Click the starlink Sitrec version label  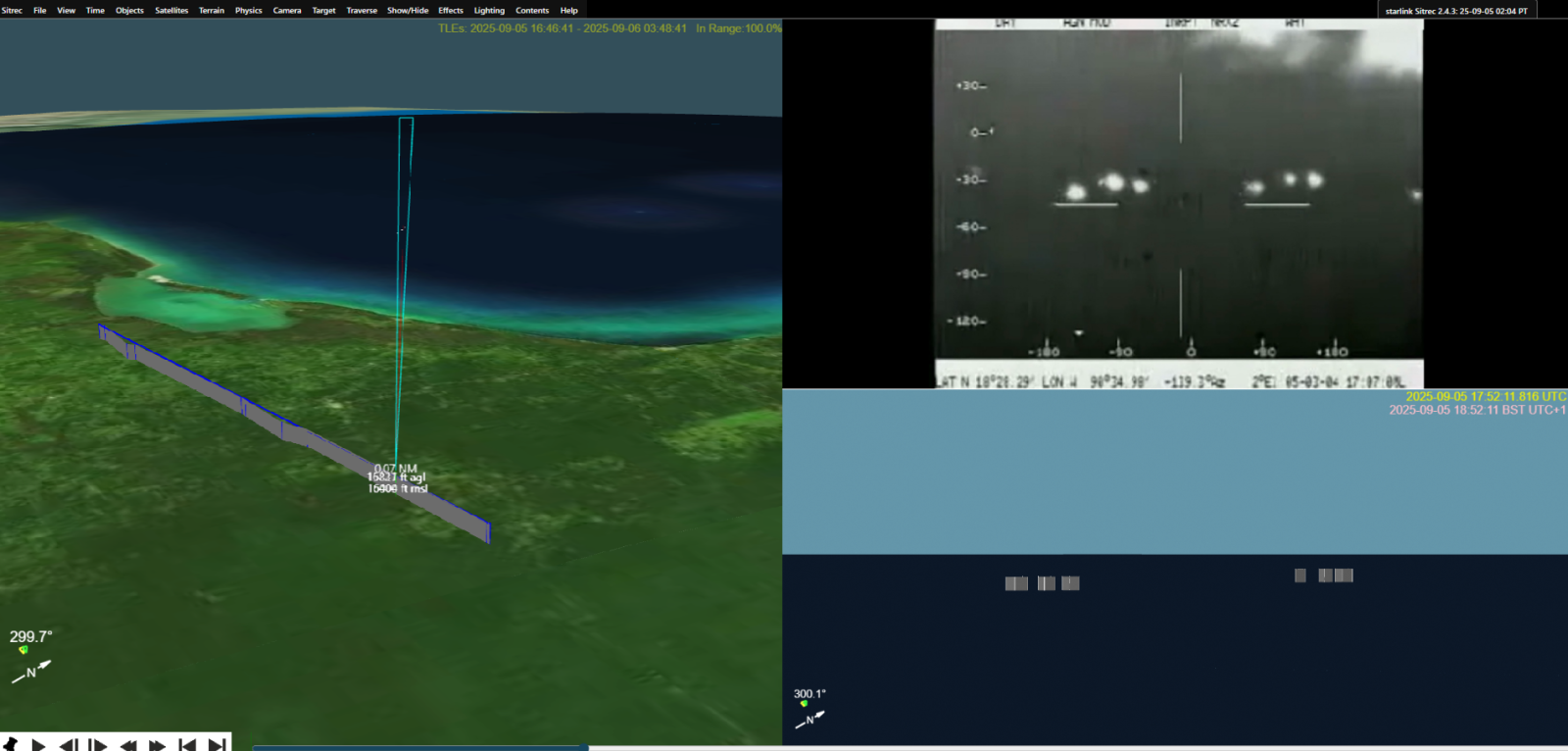1455,11
